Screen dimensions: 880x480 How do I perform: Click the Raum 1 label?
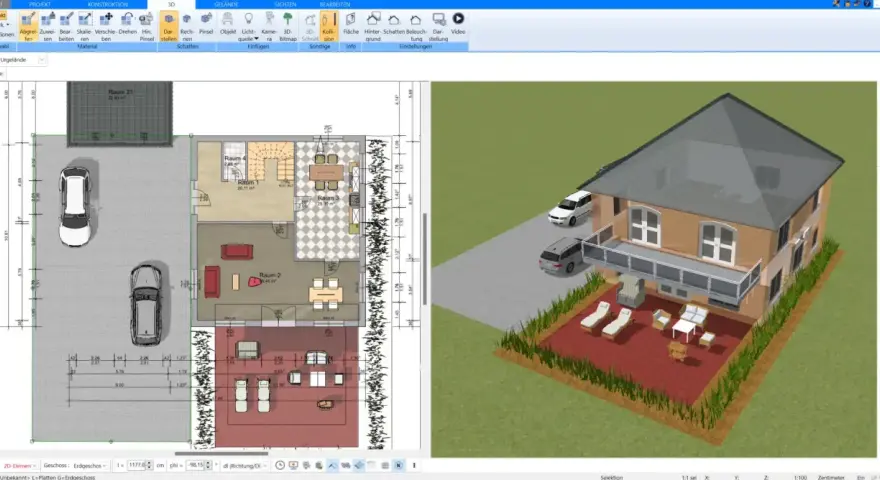(x=248, y=183)
